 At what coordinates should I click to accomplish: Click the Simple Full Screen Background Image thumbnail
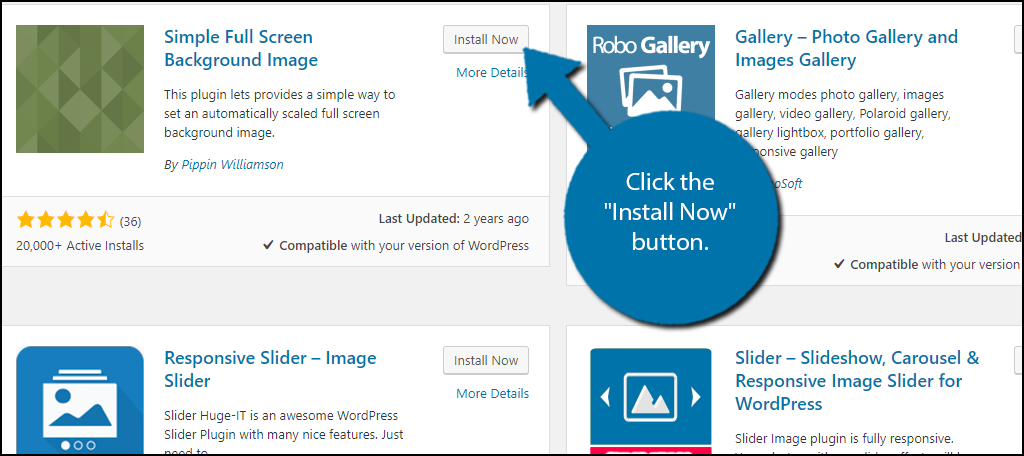pyautogui.click(x=80, y=89)
